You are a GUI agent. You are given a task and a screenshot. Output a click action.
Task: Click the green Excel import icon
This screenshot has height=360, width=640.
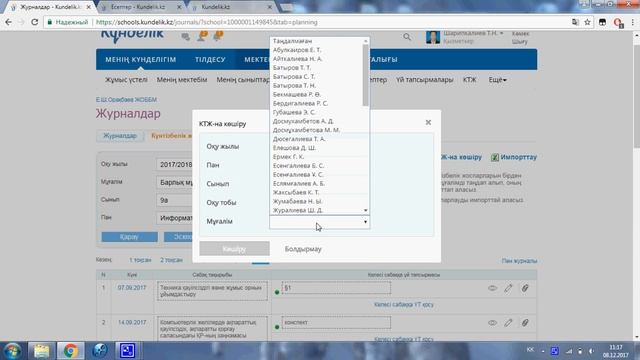tap(495, 157)
